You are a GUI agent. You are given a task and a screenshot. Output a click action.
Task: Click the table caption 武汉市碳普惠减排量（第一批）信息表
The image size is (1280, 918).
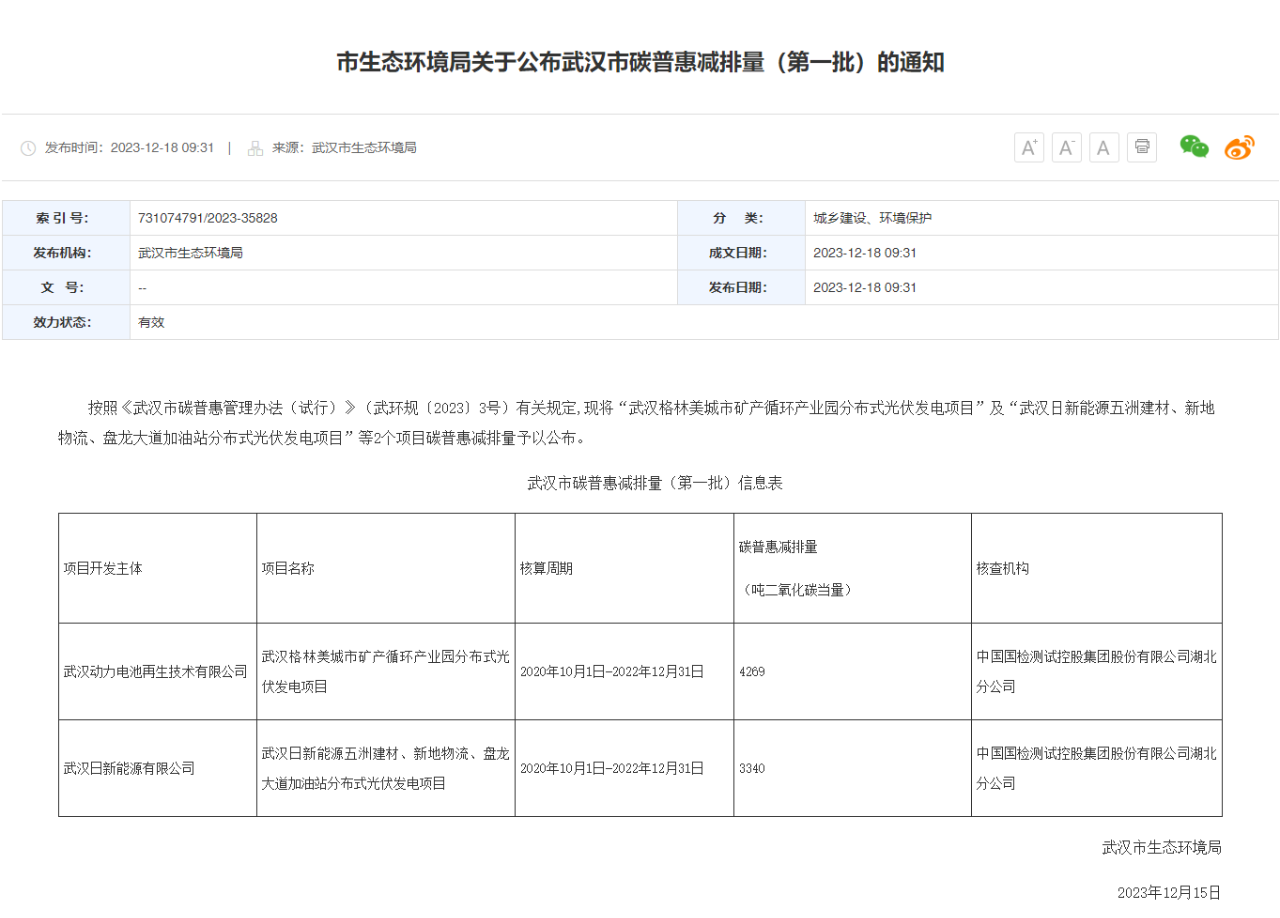point(654,483)
